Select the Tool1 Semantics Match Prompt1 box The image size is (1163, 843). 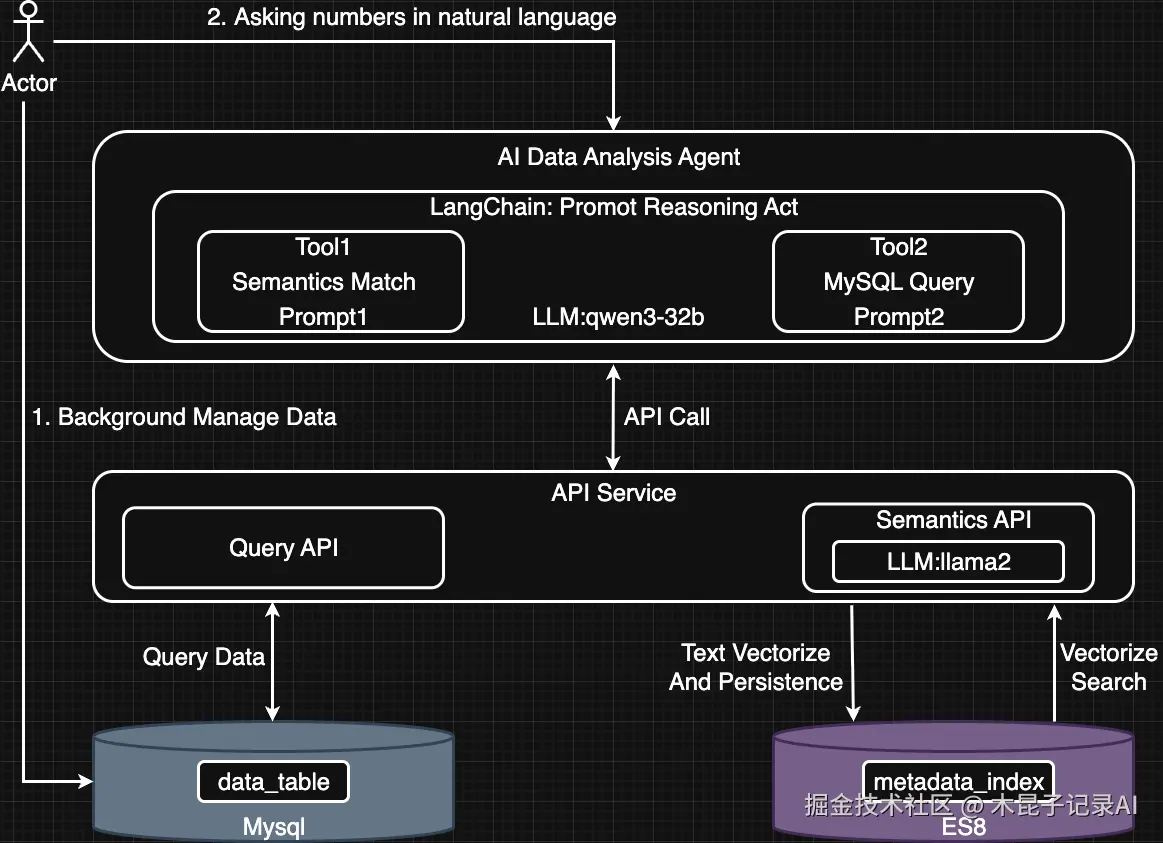point(331,282)
